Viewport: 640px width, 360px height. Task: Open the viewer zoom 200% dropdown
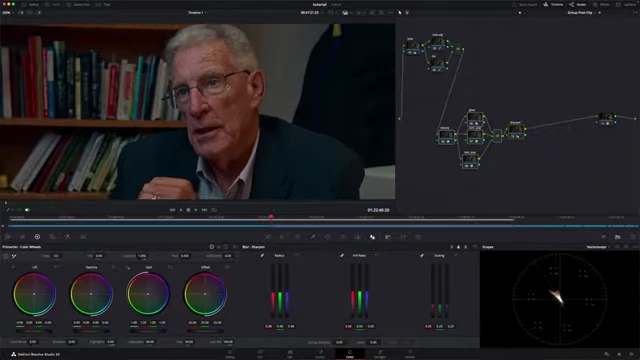click(8, 13)
